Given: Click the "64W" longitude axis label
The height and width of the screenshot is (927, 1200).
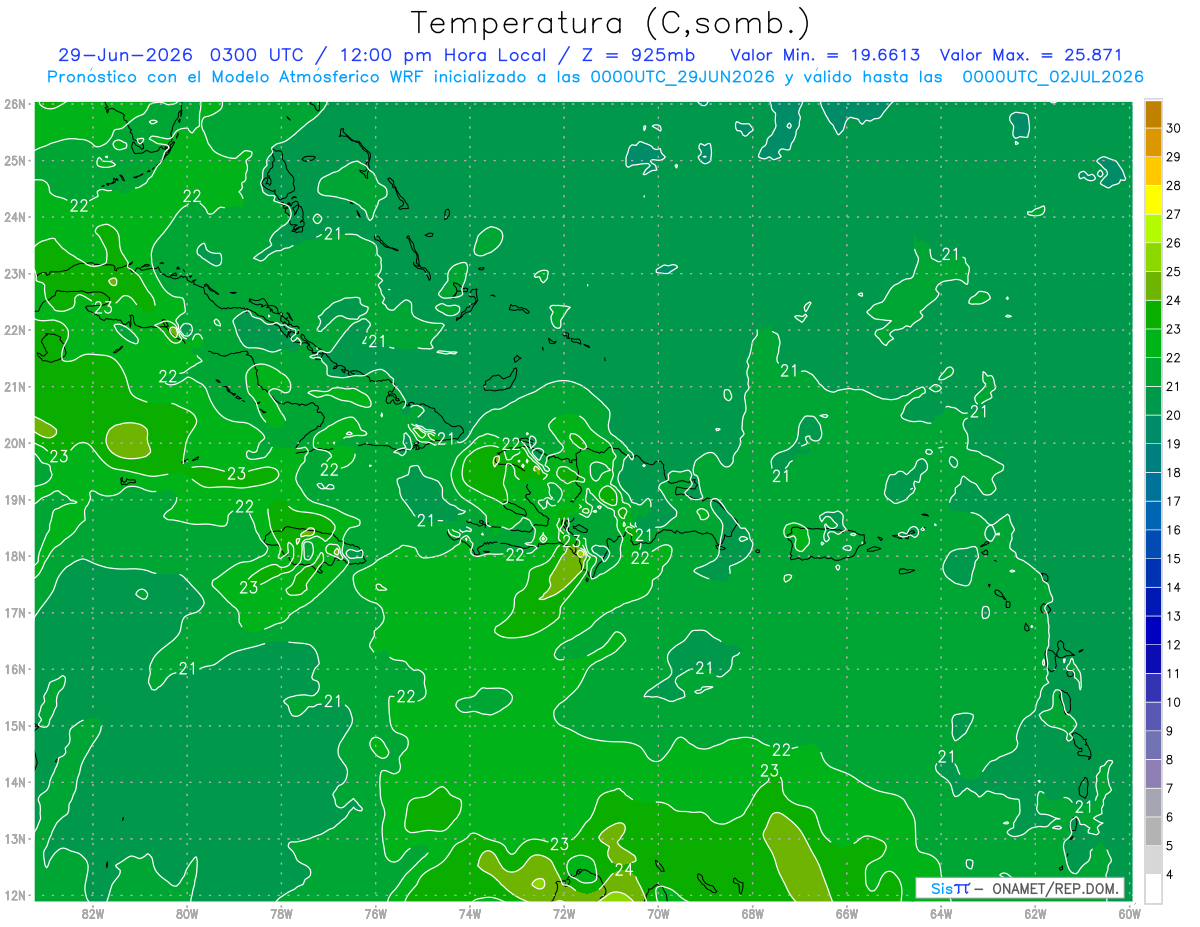Looking at the screenshot, I should [x=941, y=913].
